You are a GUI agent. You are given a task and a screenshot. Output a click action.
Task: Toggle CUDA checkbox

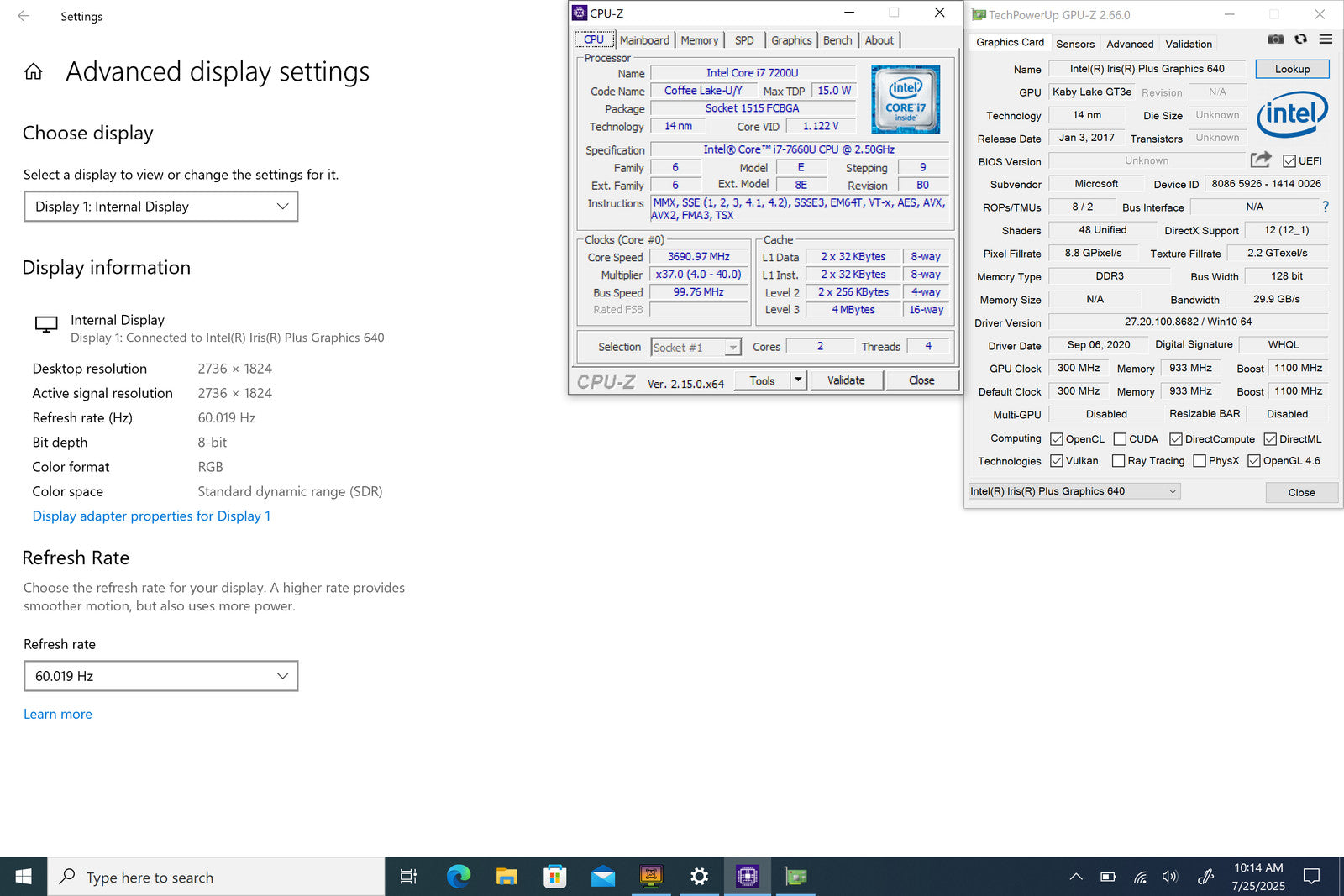1120,439
